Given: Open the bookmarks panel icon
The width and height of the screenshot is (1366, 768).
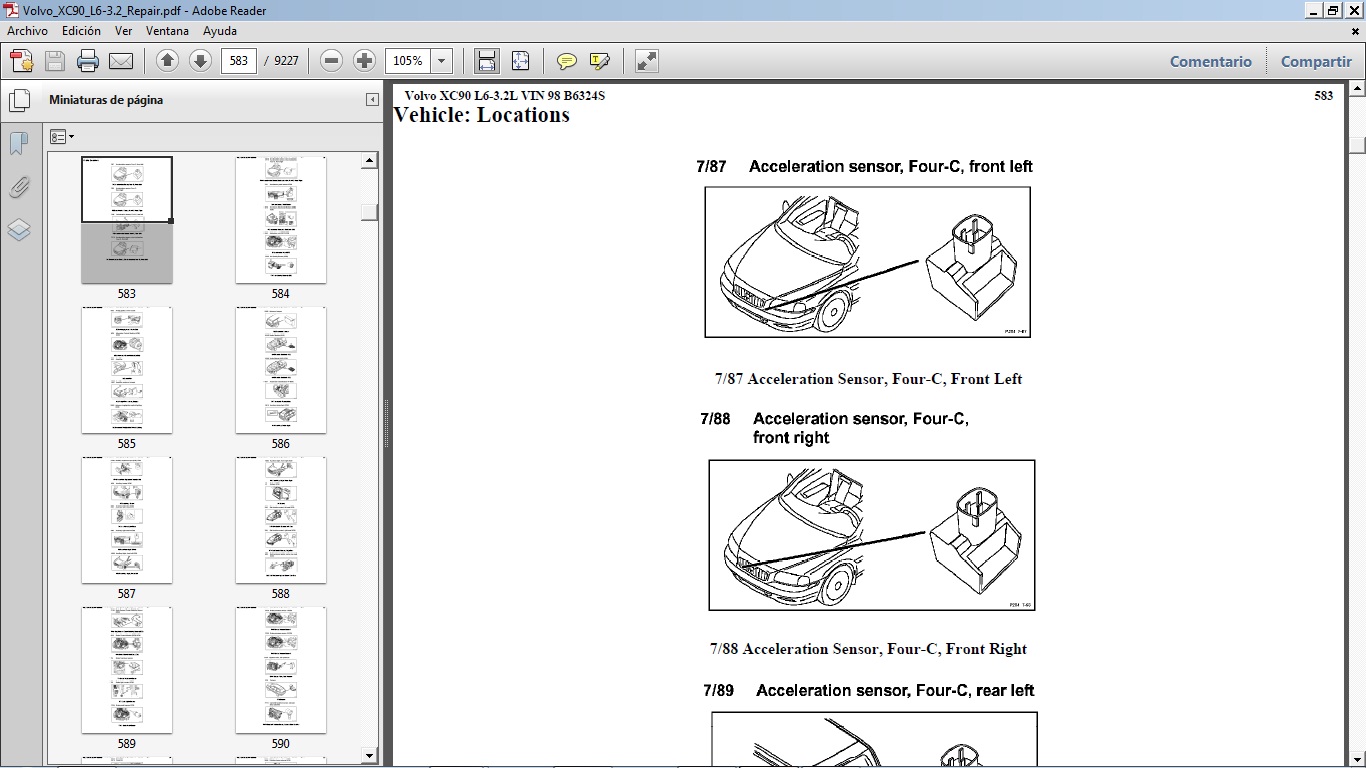Looking at the screenshot, I should (19, 144).
